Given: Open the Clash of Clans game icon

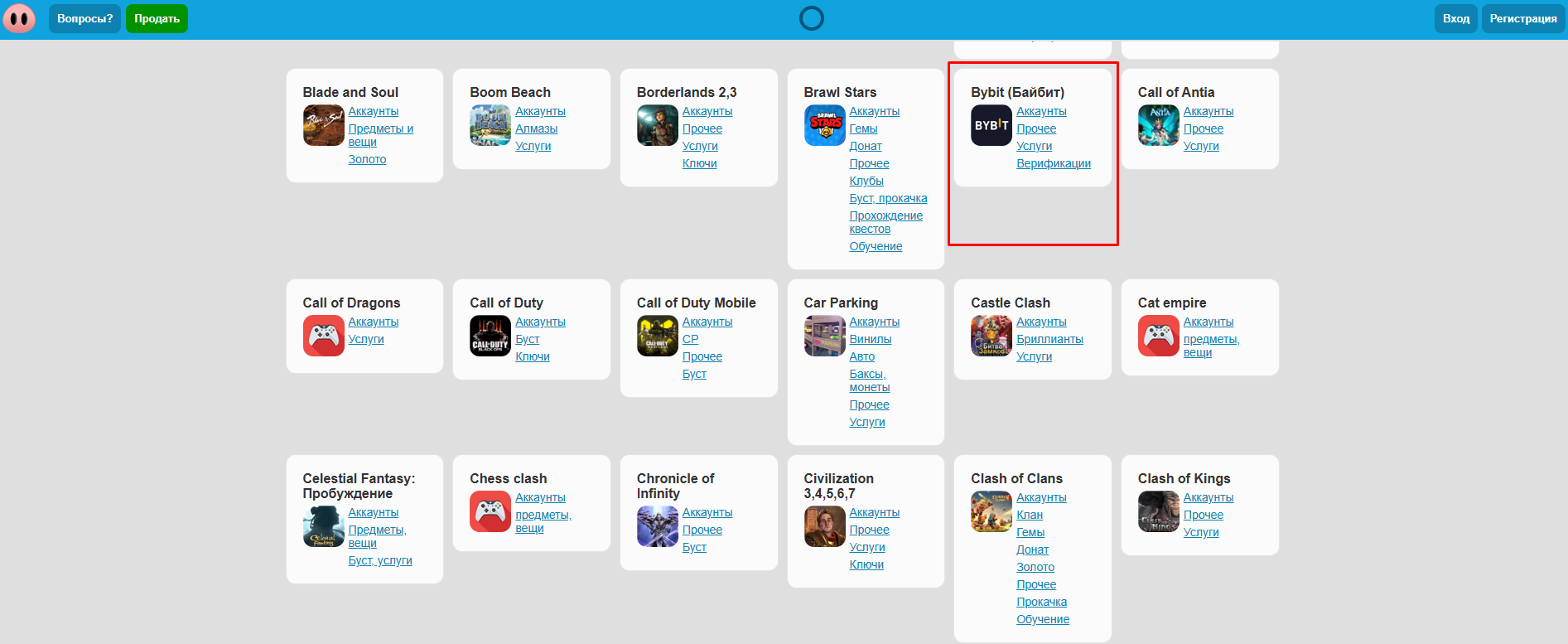Looking at the screenshot, I should point(991,511).
